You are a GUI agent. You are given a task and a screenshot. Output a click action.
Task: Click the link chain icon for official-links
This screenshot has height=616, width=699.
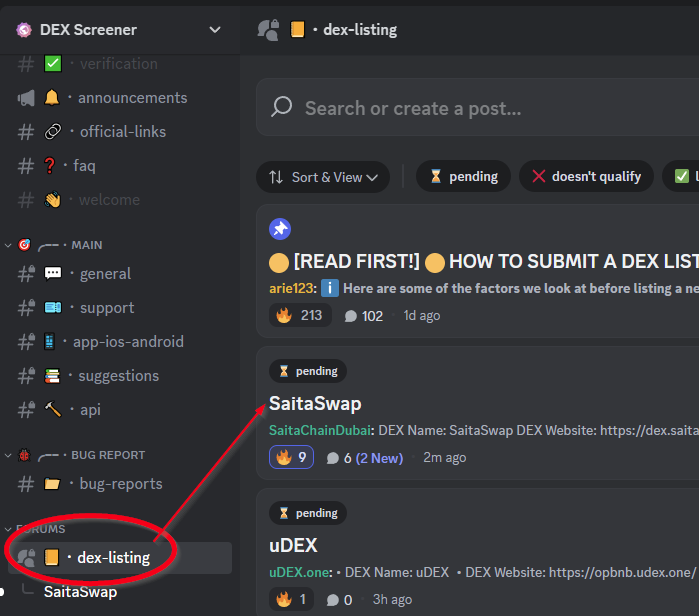pyautogui.click(x=53, y=131)
